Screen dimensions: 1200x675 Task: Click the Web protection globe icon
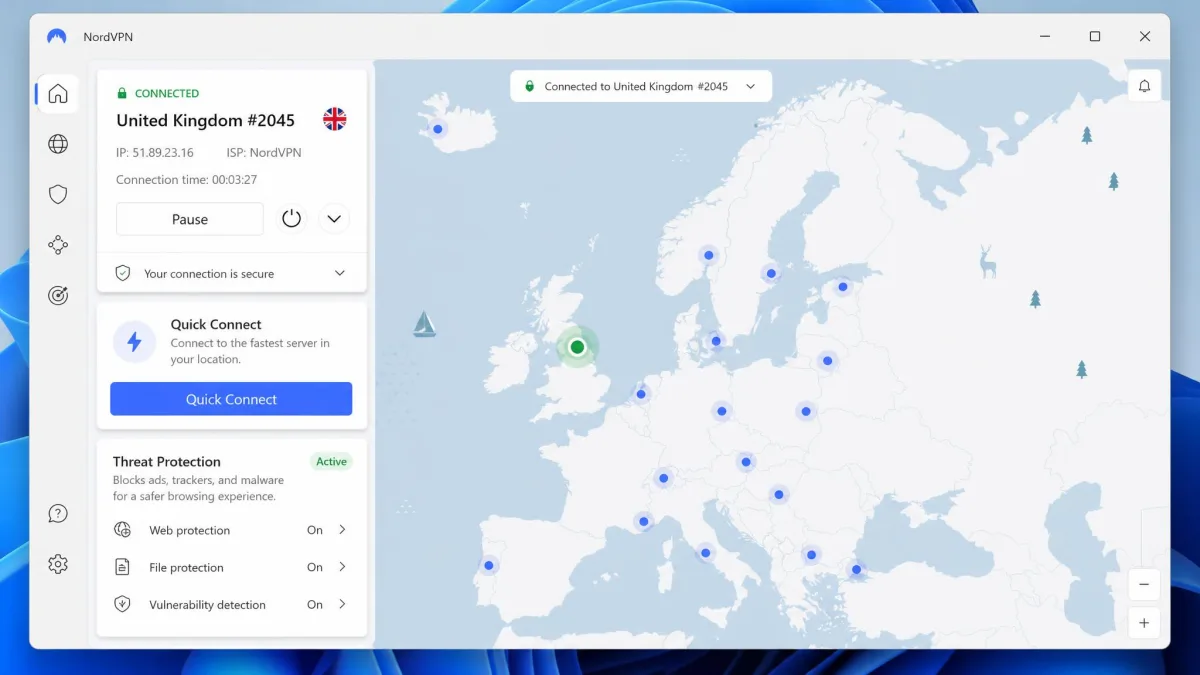(x=122, y=530)
